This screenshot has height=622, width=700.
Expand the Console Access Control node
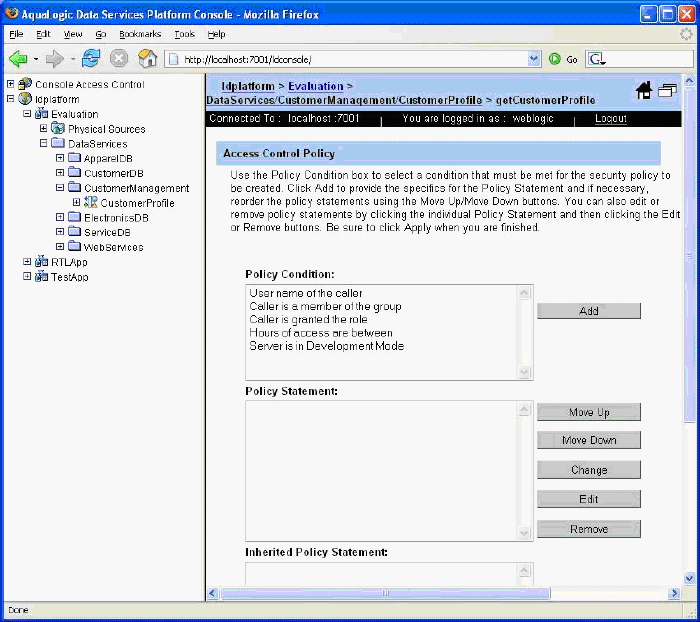[11, 84]
